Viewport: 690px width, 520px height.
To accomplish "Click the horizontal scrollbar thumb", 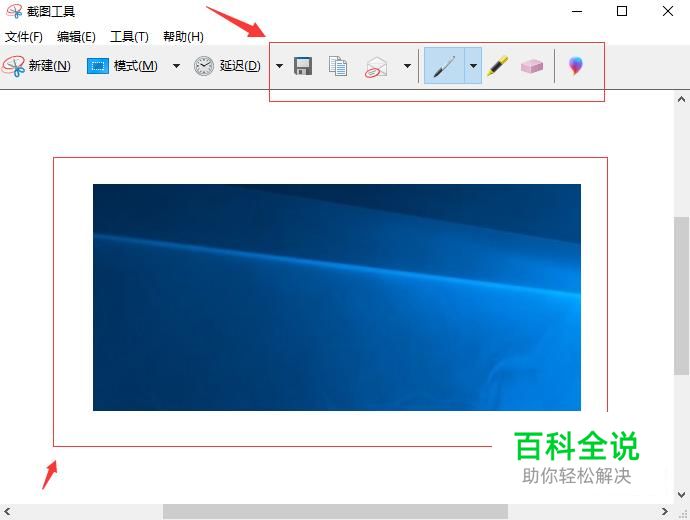I will [335, 512].
